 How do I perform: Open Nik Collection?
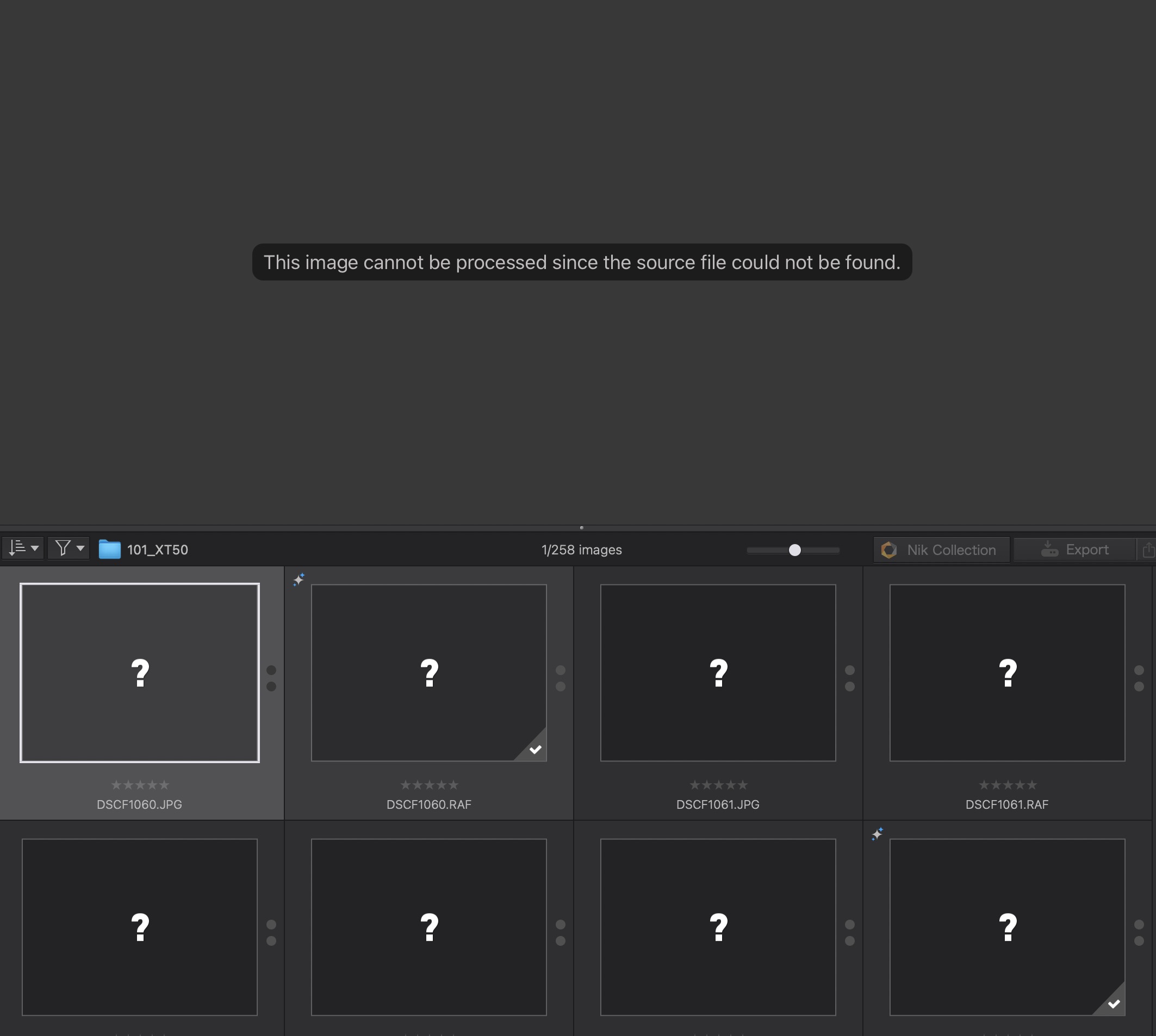coord(941,550)
